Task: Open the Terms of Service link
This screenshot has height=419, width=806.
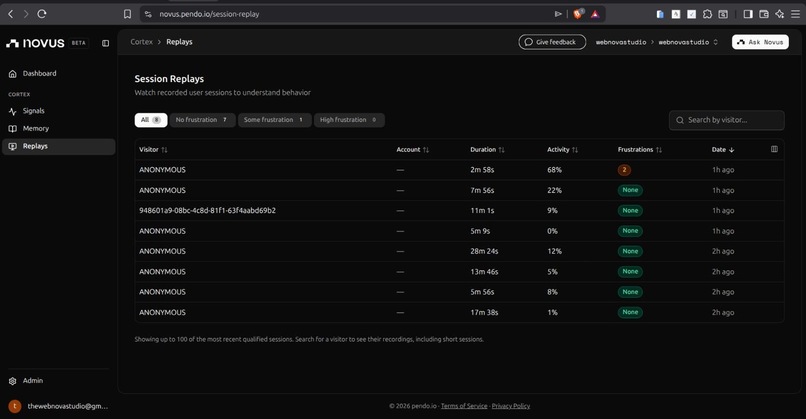Action: (x=464, y=406)
